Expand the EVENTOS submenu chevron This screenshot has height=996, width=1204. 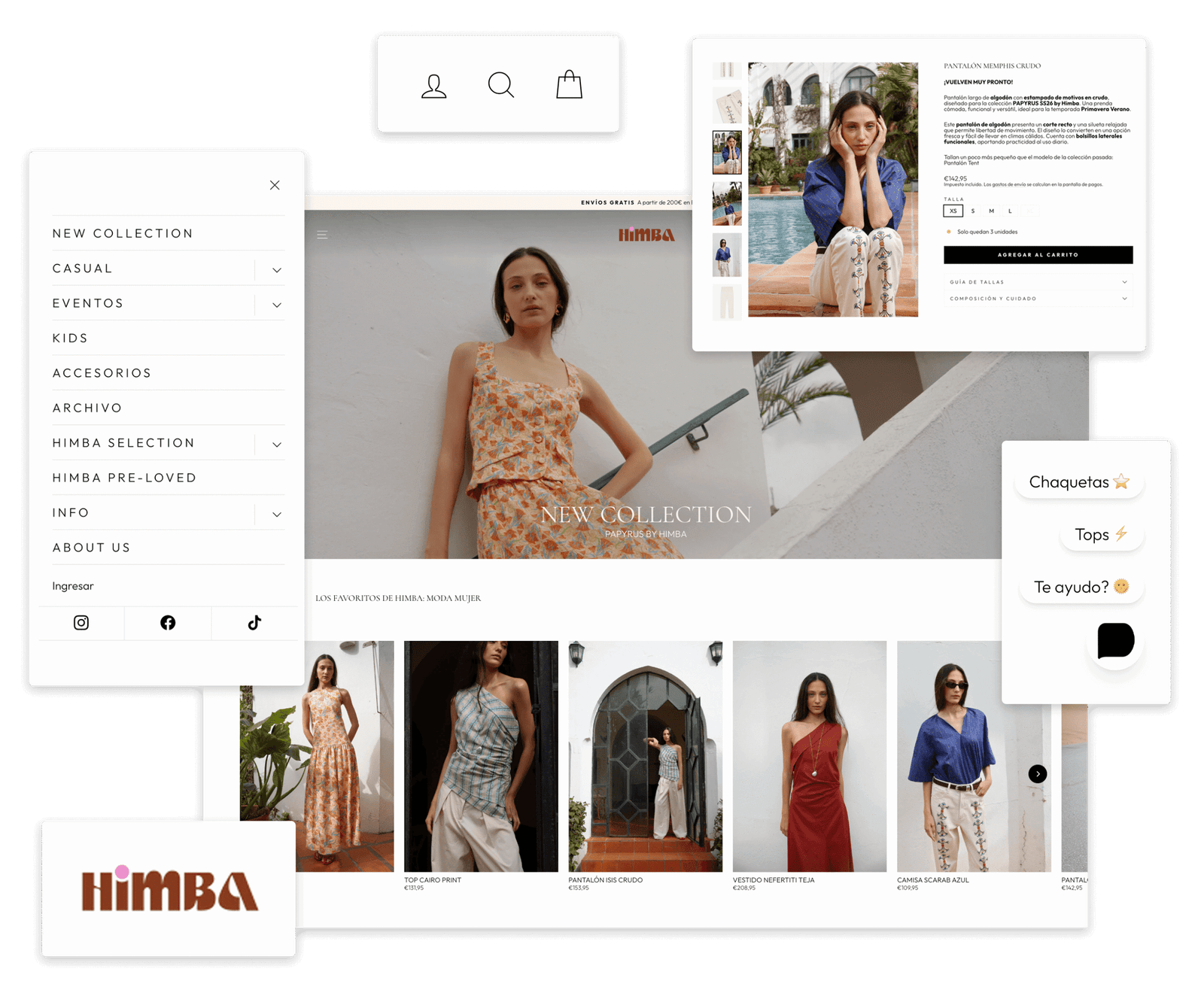coord(277,305)
